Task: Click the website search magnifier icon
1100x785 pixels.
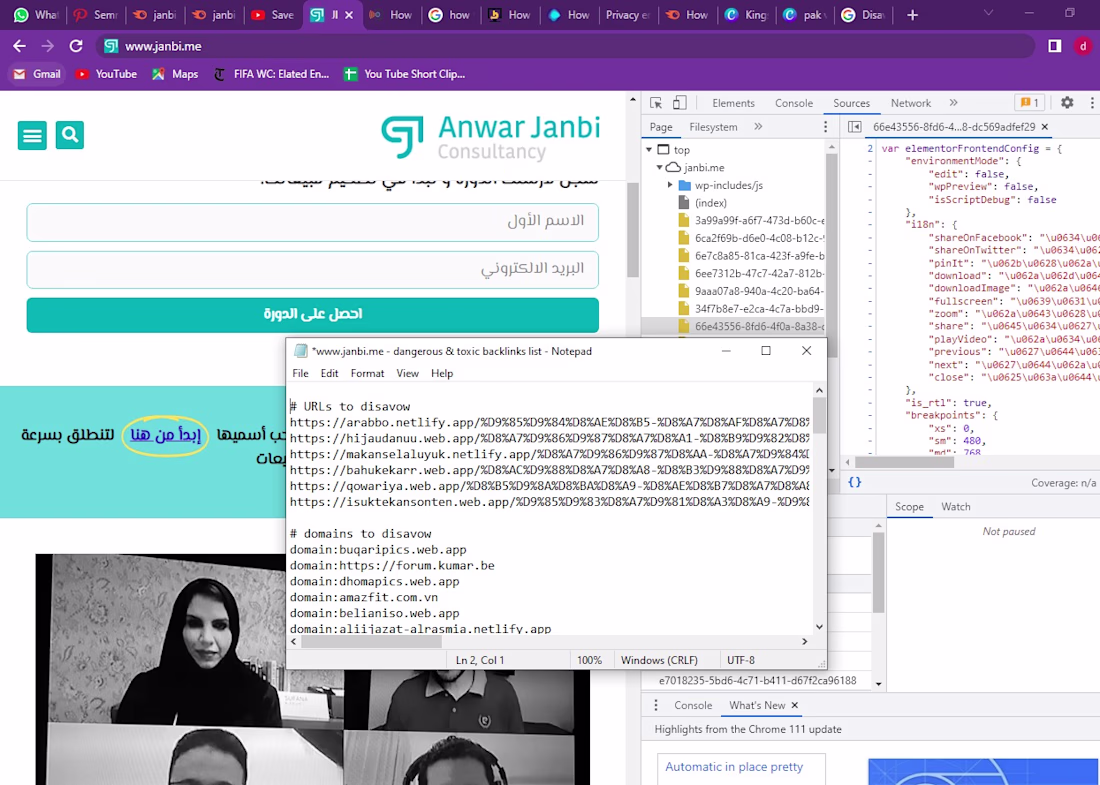Action: (x=70, y=135)
